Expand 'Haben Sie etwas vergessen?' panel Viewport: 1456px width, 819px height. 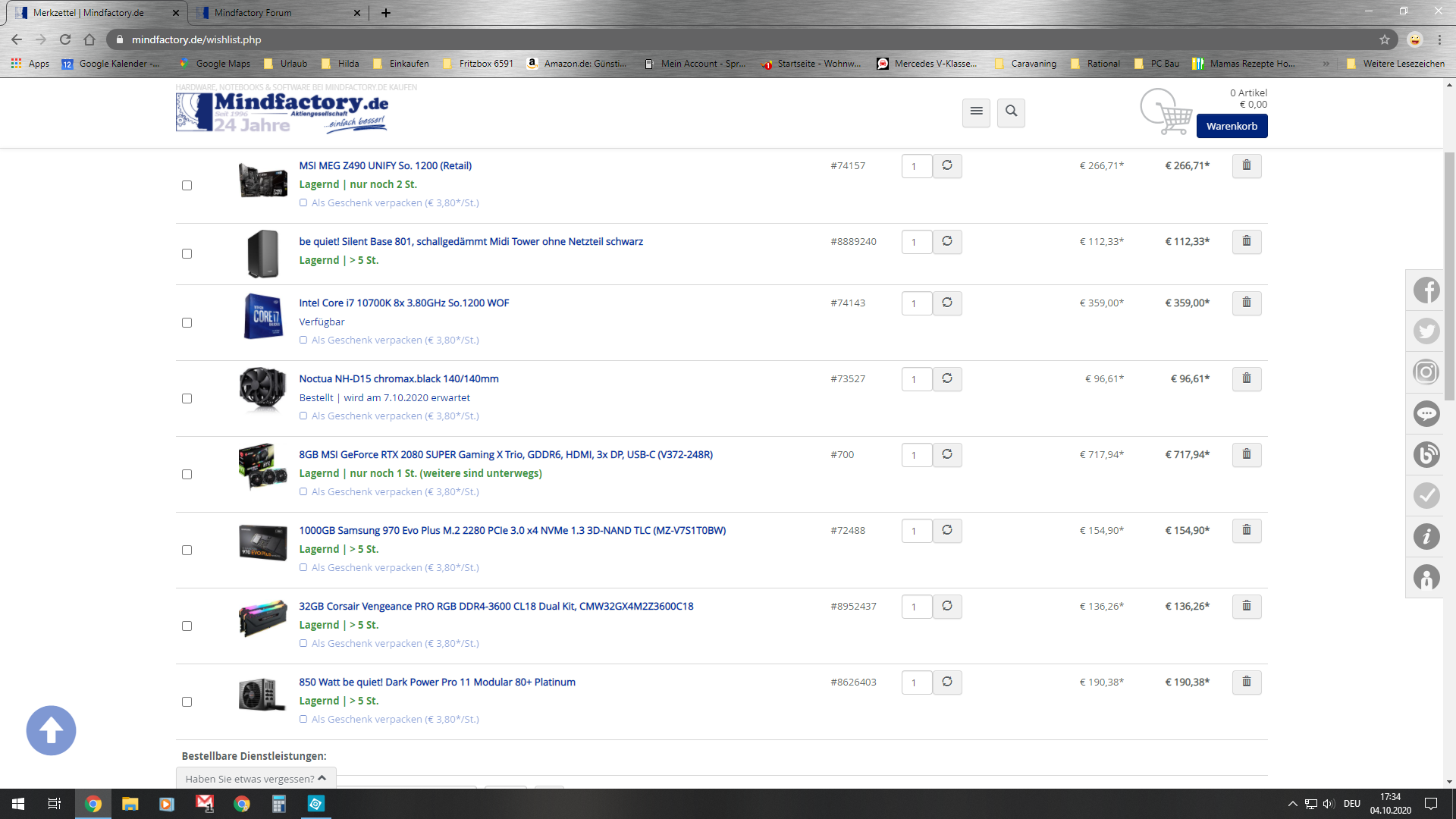[256, 778]
